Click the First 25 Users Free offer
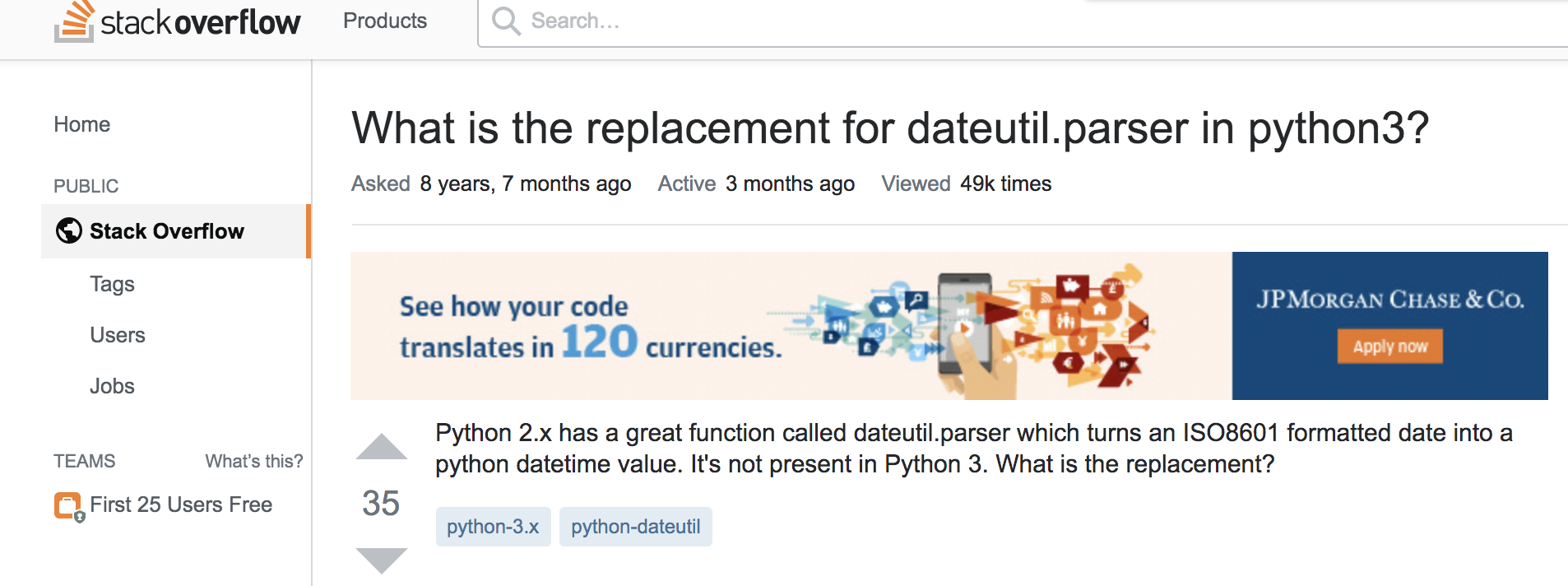 tap(181, 505)
